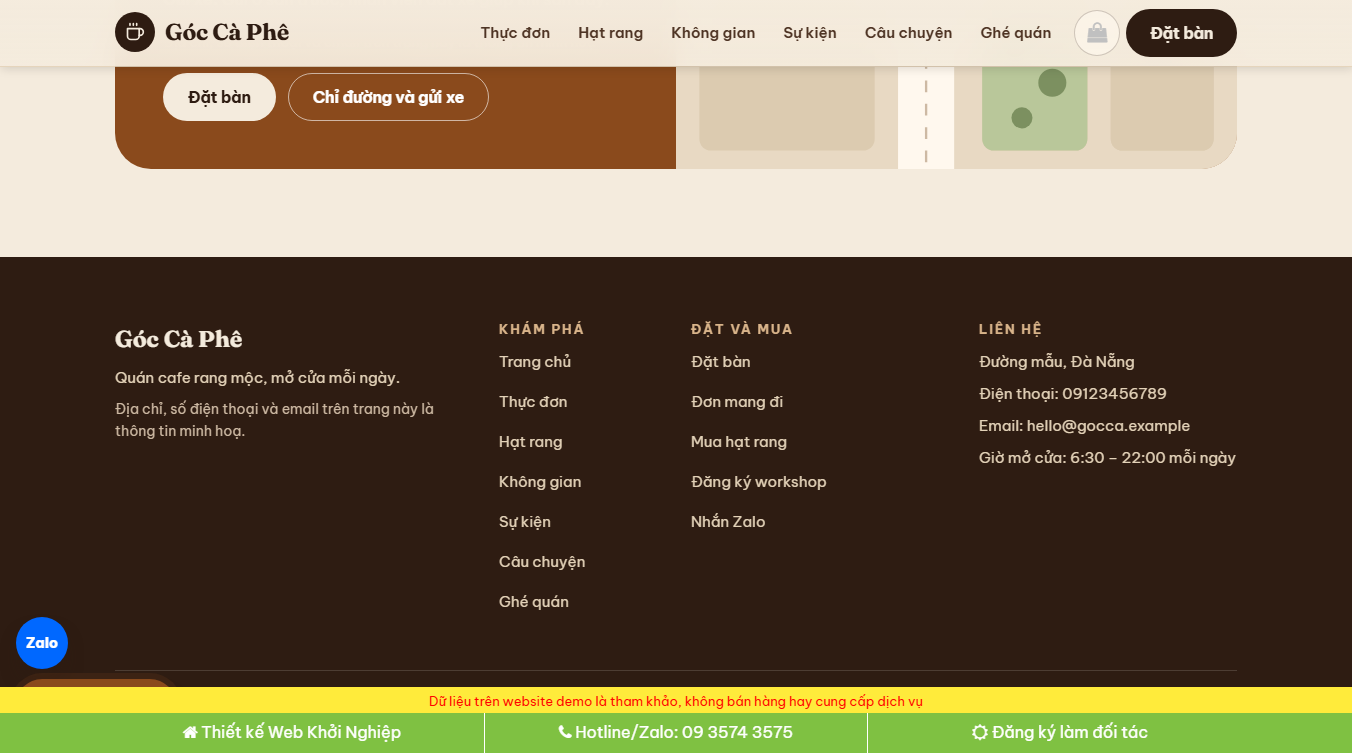The width and height of the screenshot is (1352, 753).
Task: Open Không gian link in the footer
Action: [x=540, y=482]
